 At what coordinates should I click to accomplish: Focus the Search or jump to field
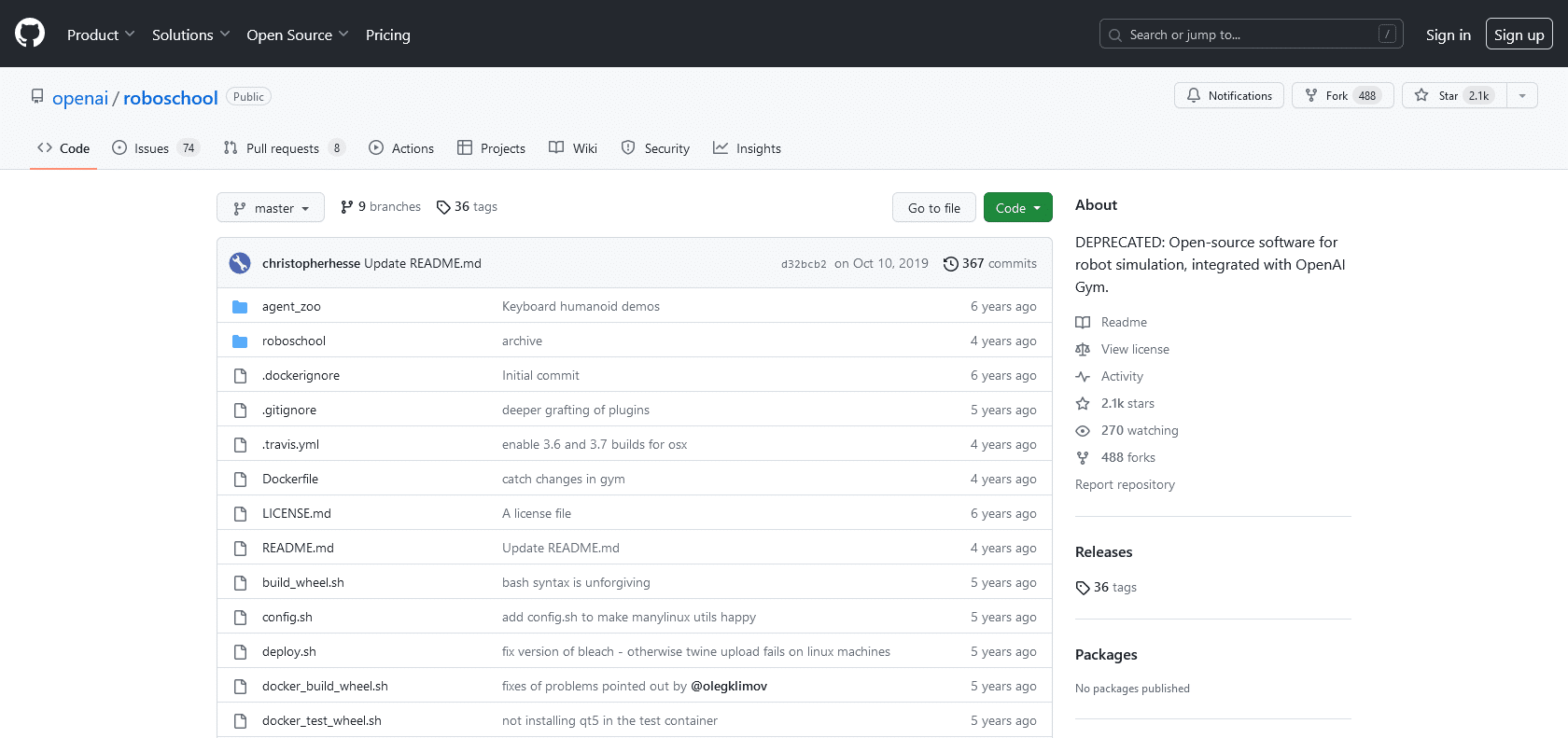click(x=1251, y=35)
